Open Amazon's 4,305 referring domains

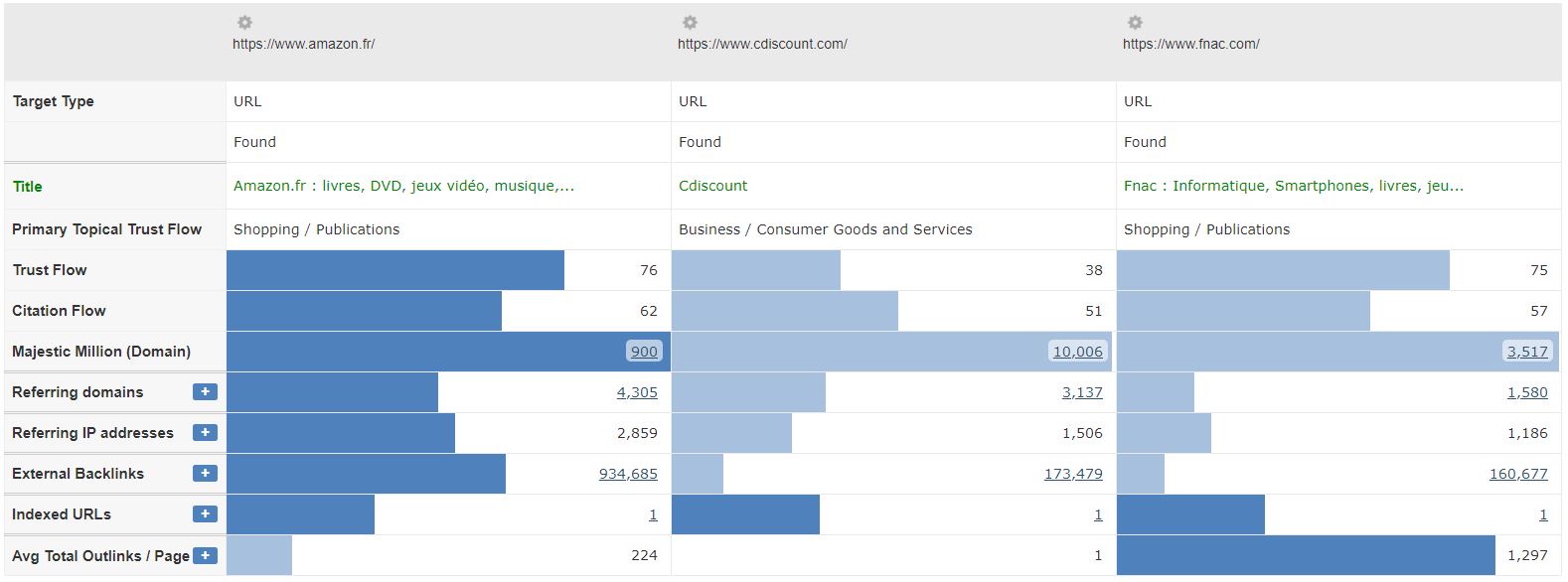click(637, 392)
